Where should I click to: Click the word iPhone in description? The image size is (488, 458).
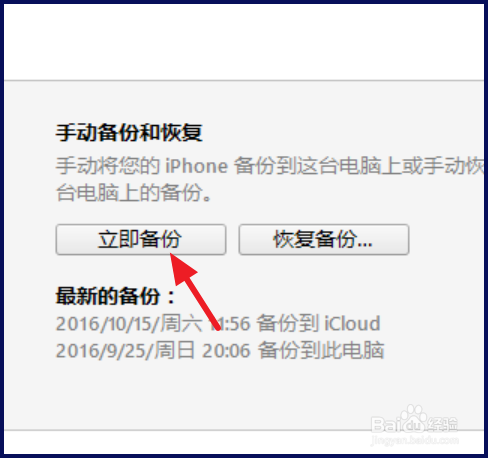pos(197,166)
